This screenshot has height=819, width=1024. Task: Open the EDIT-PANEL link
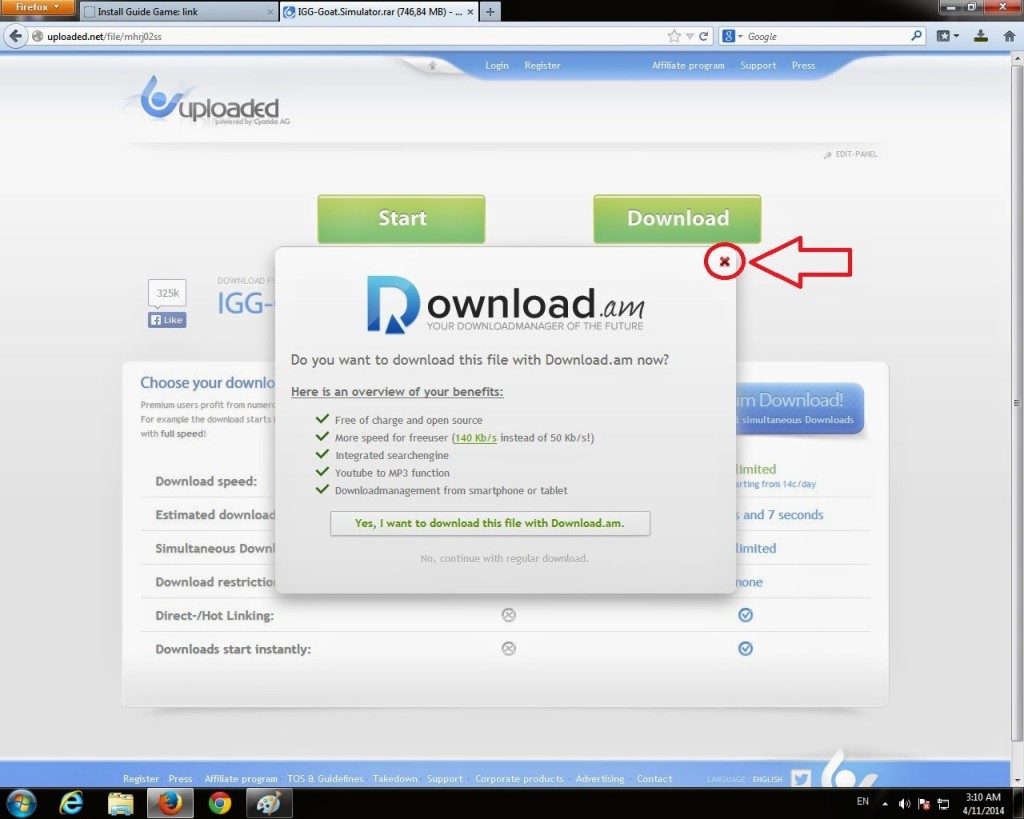pos(851,154)
